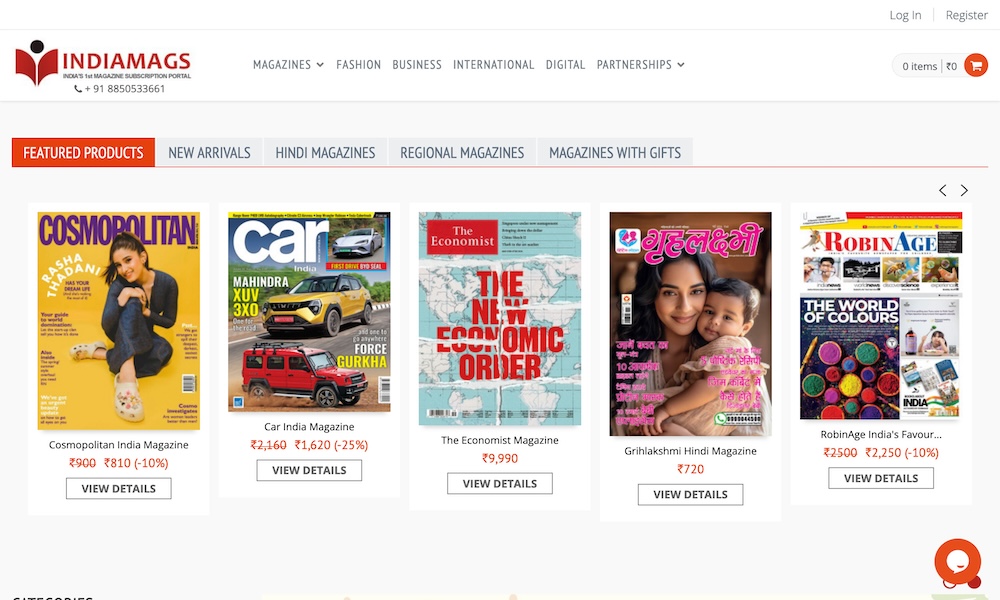
Task: Open the Grihlakshmi Hindi magazine cover
Action: click(690, 324)
